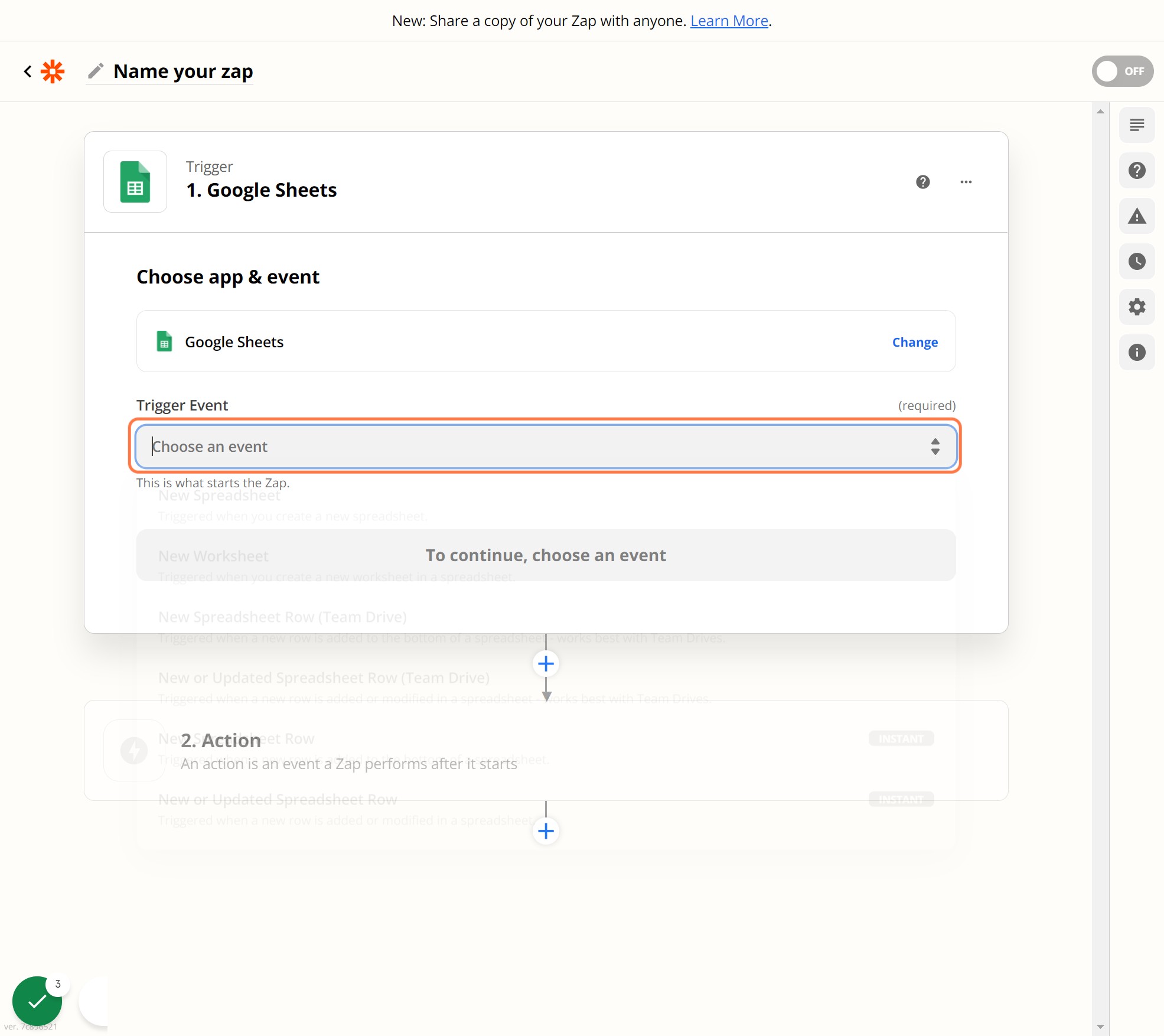Click the scrollbar up arrow
The width and height of the screenshot is (1164, 1036).
point(1100,111)
